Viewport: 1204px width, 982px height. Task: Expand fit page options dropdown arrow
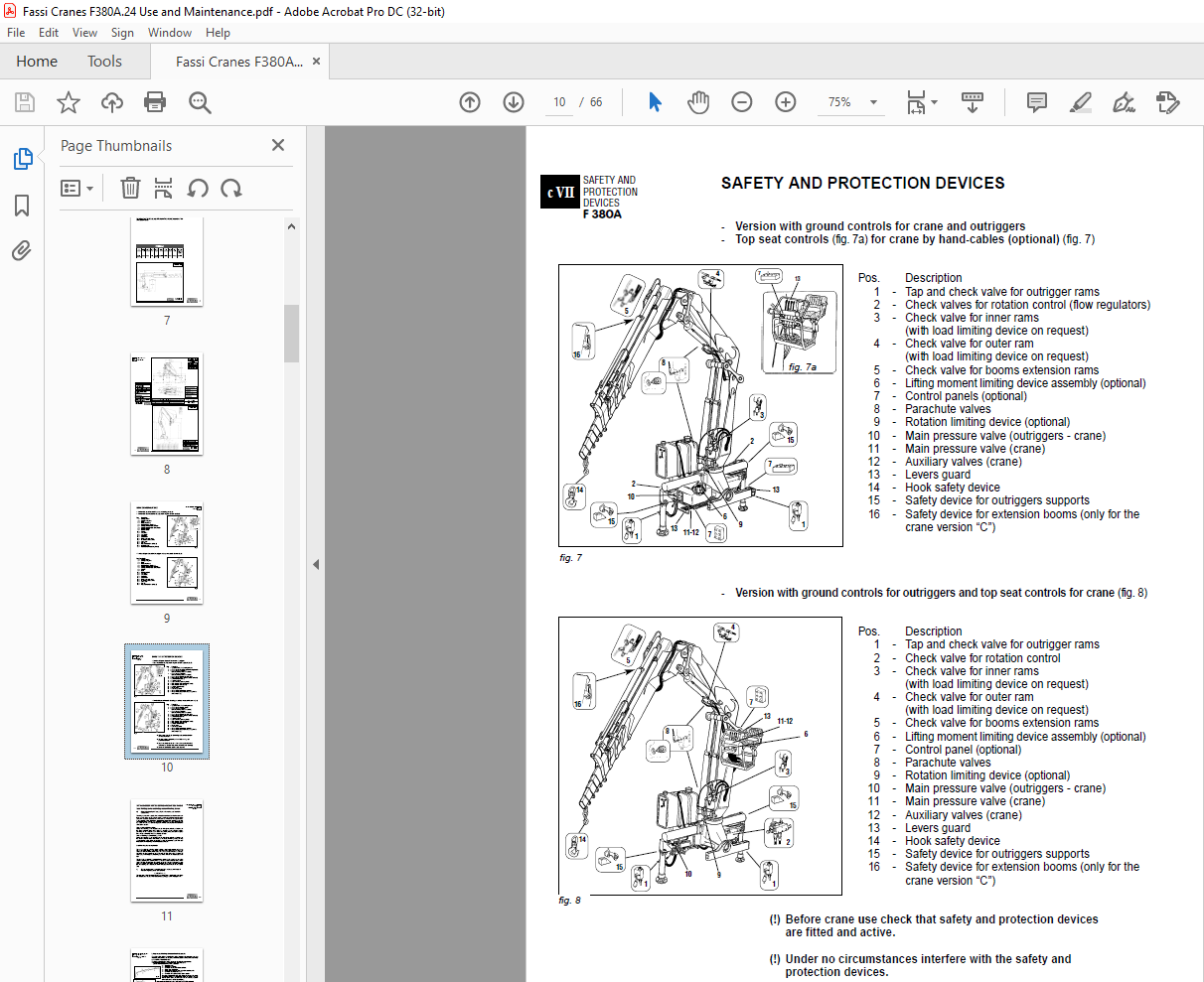coord(934,102)
